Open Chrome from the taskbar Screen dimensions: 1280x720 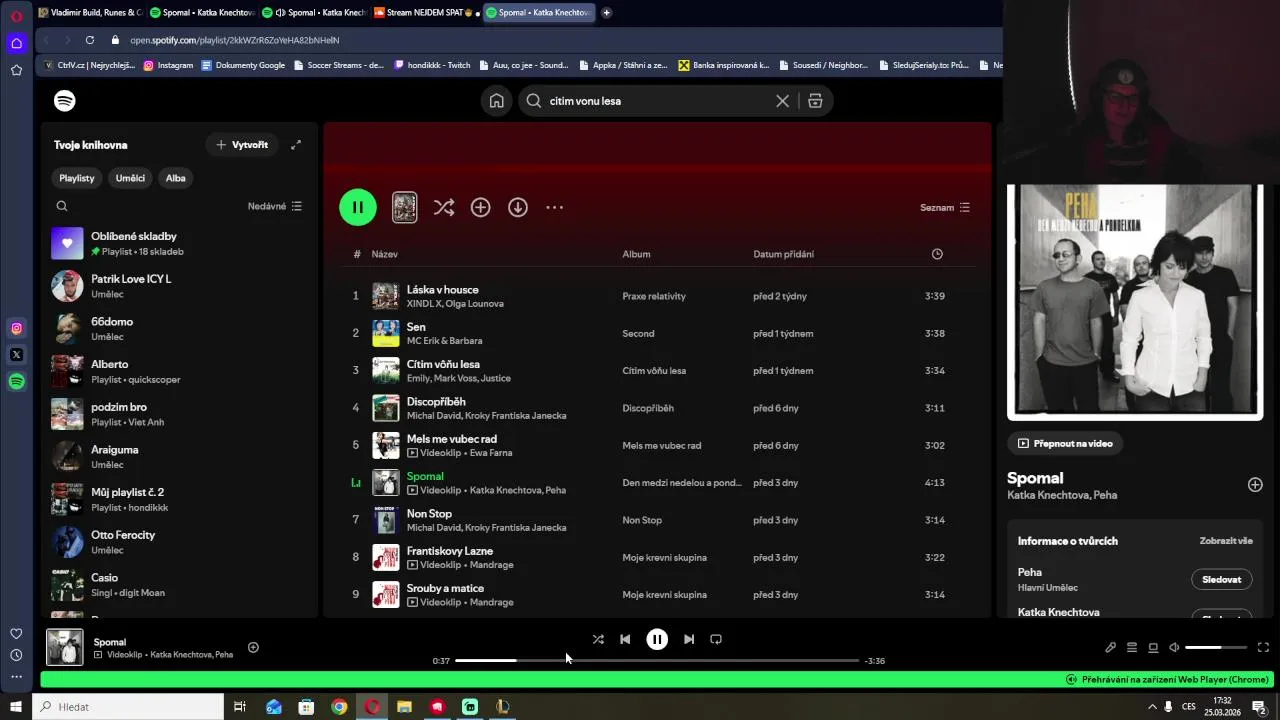click(x=339, y=707)
